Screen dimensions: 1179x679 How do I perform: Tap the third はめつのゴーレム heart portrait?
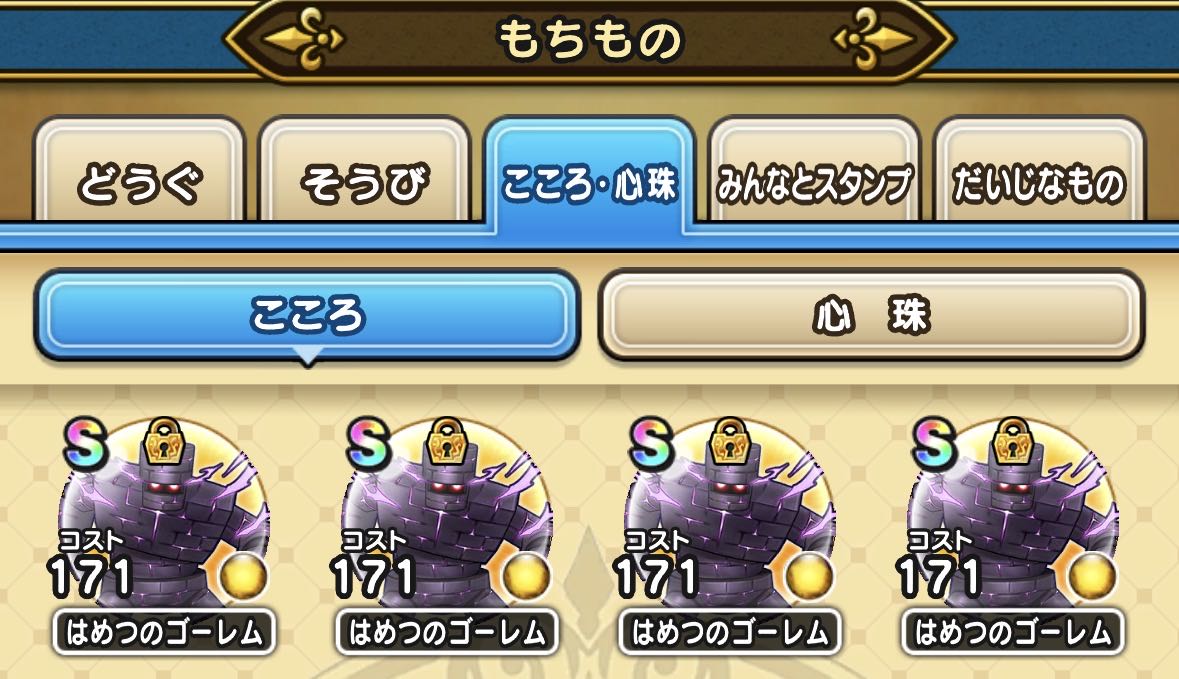[730, 517]
